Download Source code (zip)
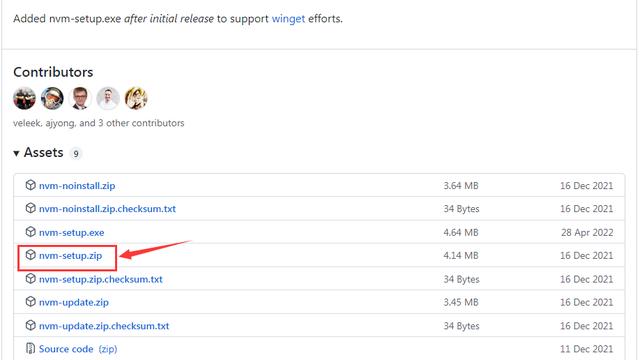640x360 pixels. pos(78,349)
